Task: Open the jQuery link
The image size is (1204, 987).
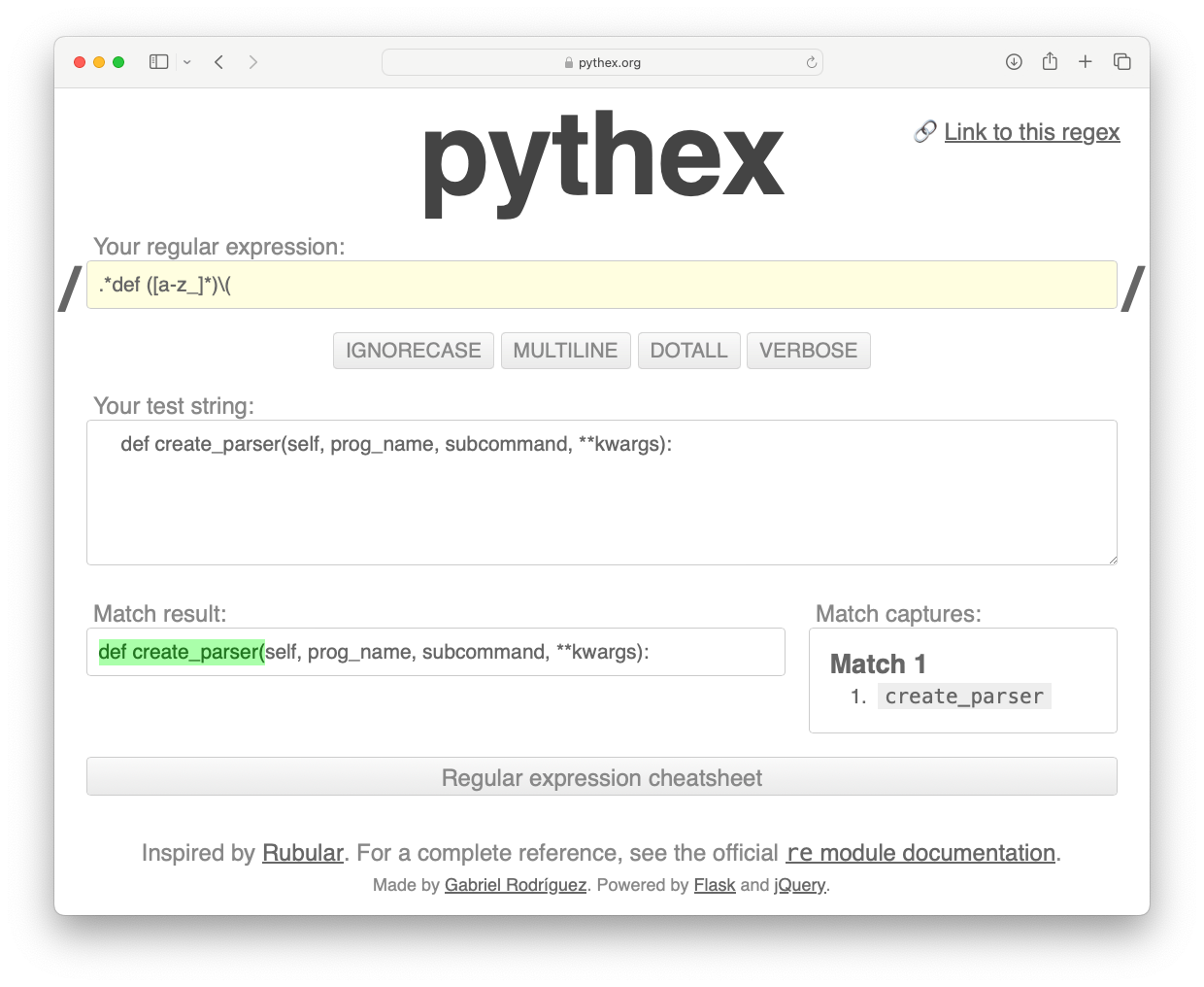Action: point(799,885)
